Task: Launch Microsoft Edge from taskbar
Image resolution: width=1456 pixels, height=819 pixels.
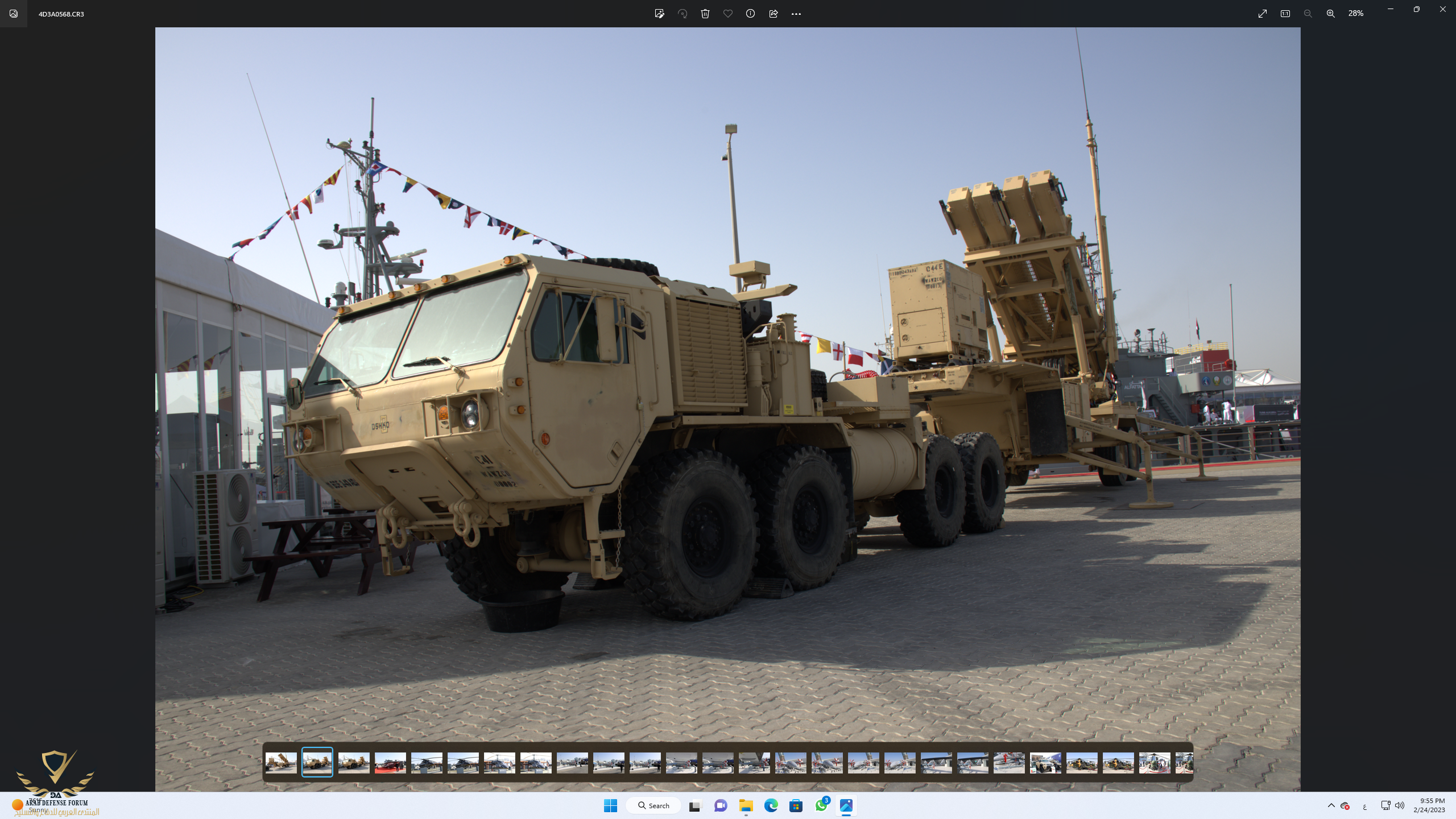Action: 771,805
